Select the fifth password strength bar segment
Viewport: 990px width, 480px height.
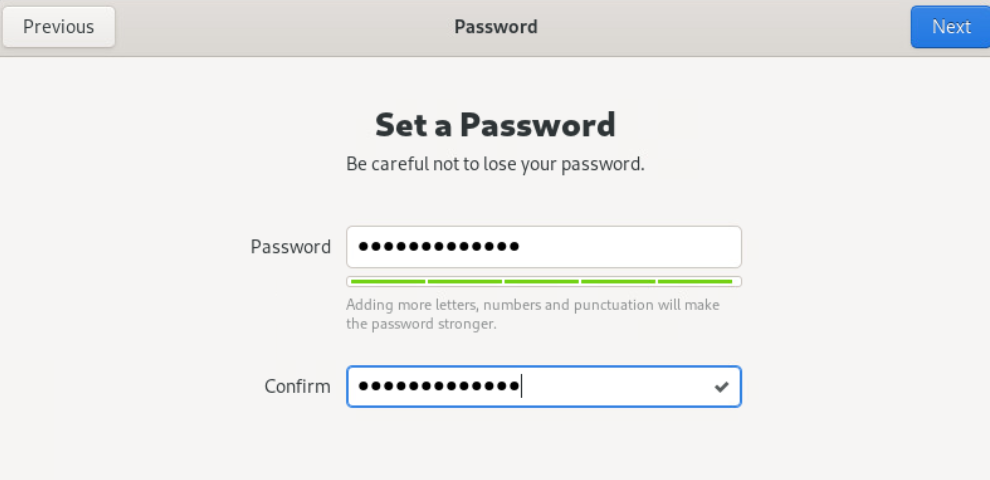point(695,282)
